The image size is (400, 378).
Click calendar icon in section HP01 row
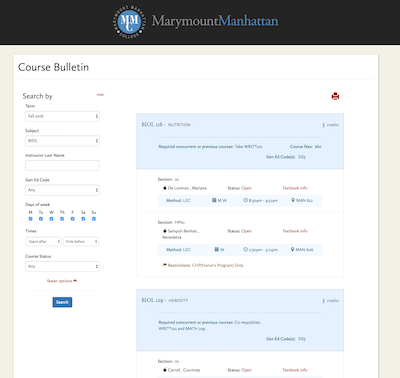[x=217, y=249]
